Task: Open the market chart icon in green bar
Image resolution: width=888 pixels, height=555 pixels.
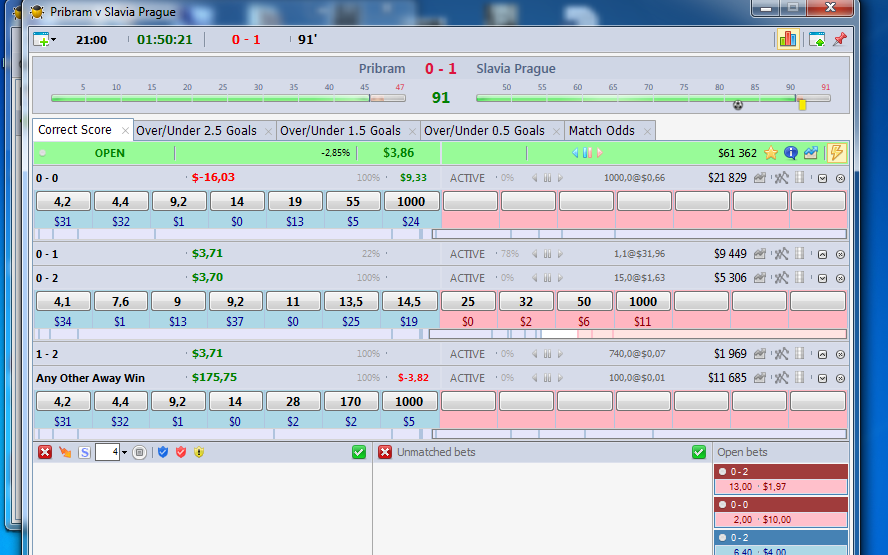Action: click(x=810, y=153)
